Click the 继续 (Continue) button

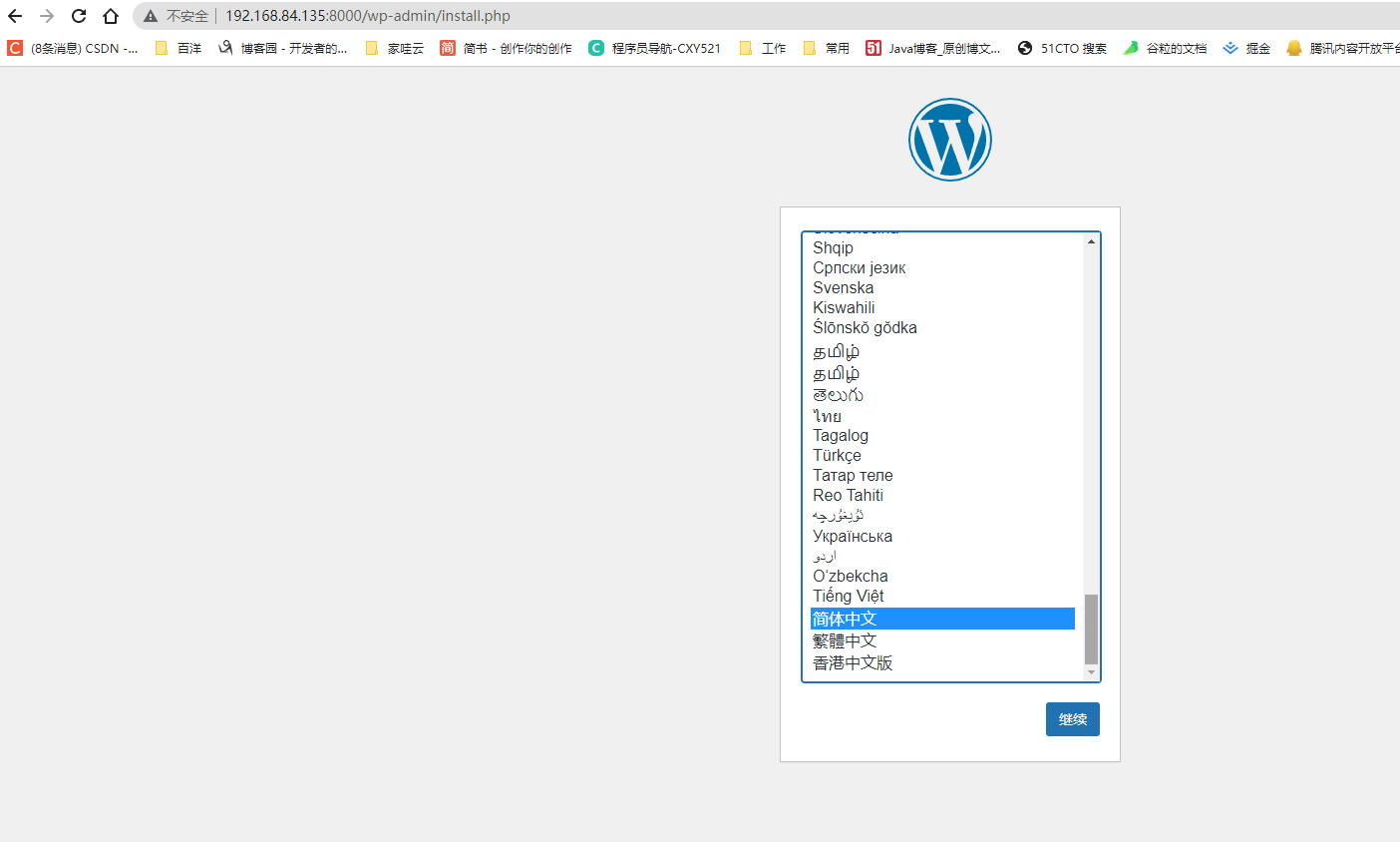click(x=1073, y=719)
